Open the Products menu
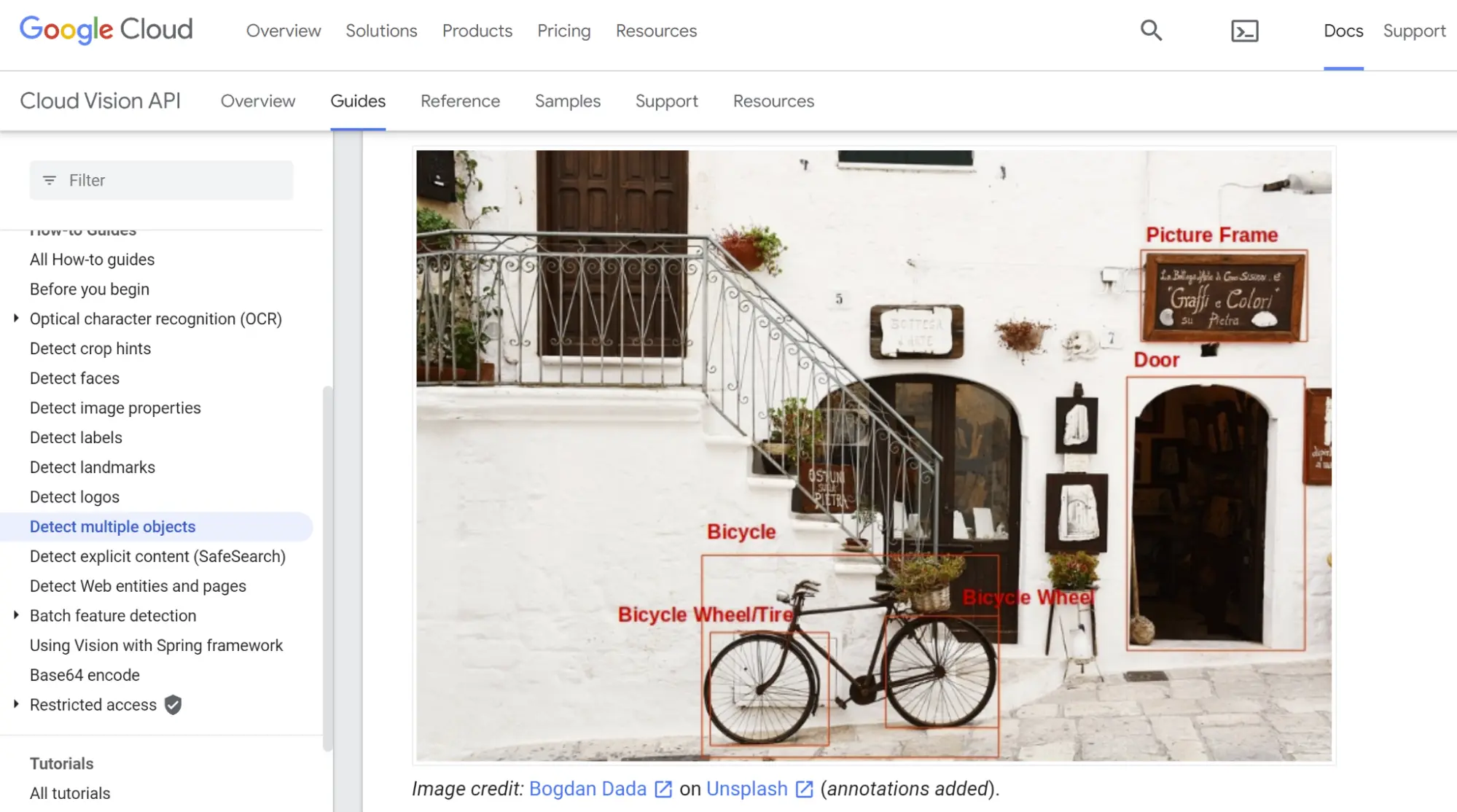This screenshot has width=1457, height=812. pyautogui.click(x=477, y=31)
